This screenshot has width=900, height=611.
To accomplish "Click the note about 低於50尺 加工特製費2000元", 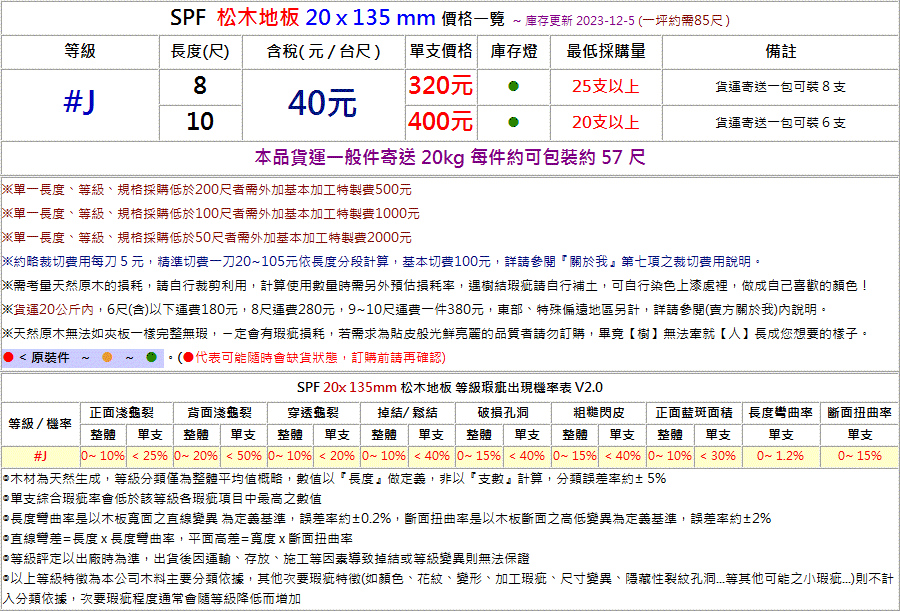I will pyautogui.click(x=207, y=237).
